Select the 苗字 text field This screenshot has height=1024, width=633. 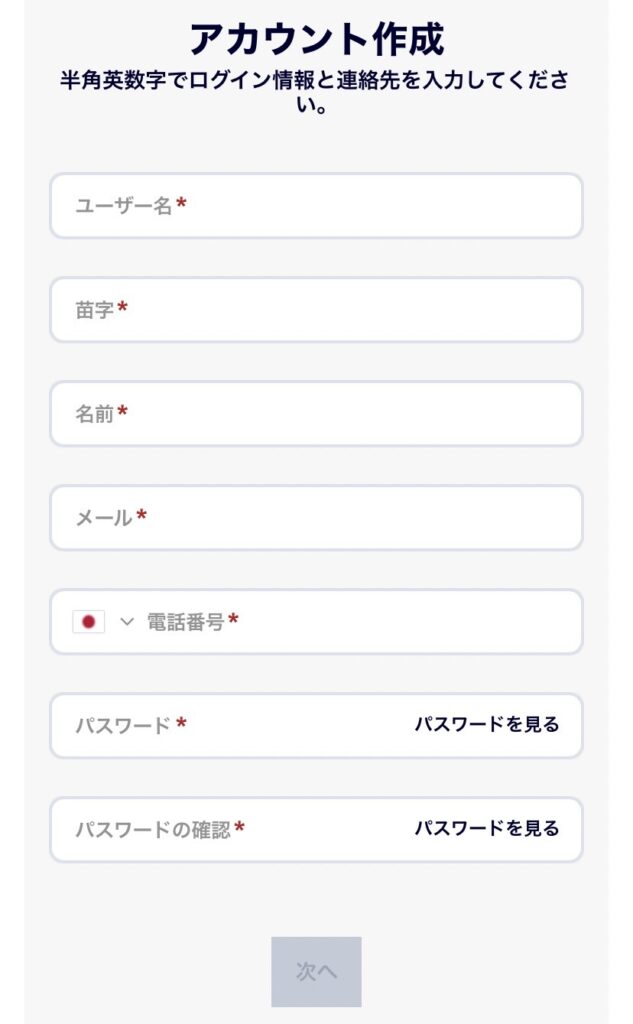coord(250,310)
